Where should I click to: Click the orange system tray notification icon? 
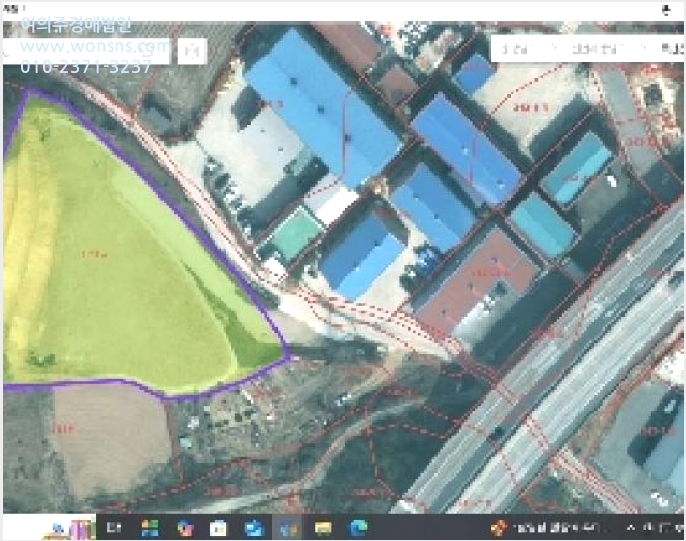(497, 528)
